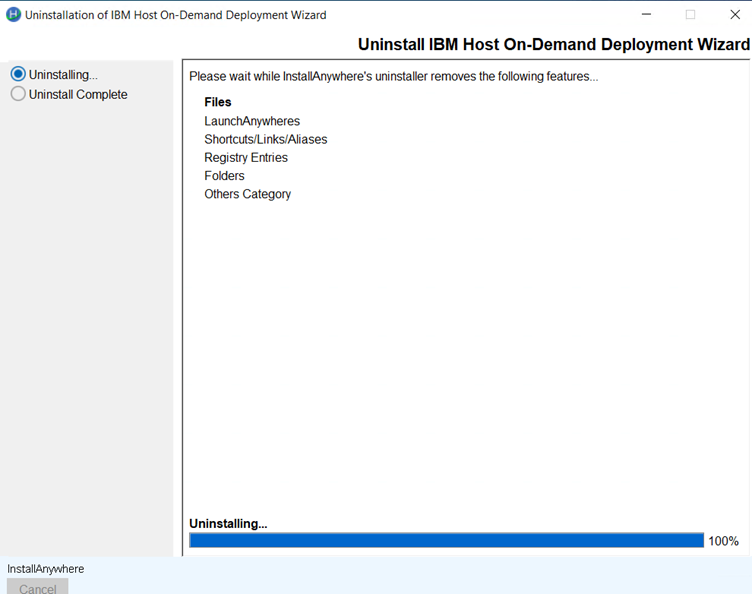Click the IBM Host On-Demand title bar icon

[13, 15]
